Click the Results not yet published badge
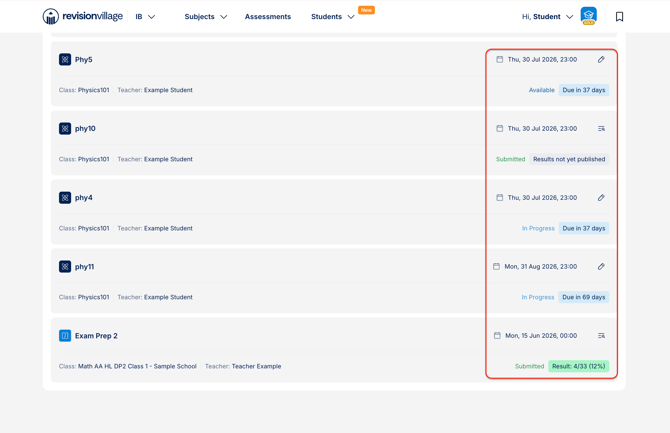Image resolution: width=670 pixels, height=433 pixels. click(569, 159)
